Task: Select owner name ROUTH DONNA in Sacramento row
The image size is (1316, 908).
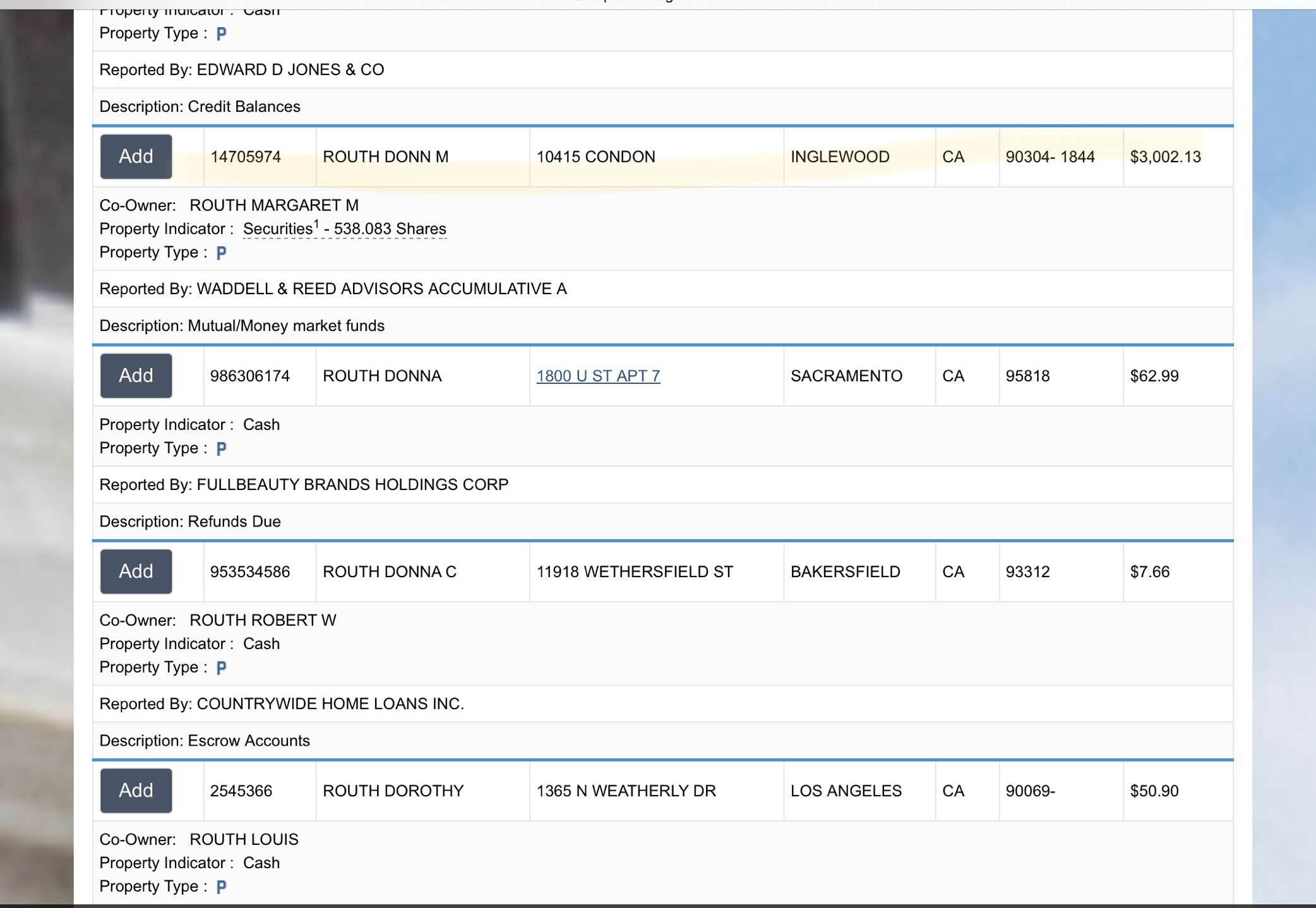Action: point(382,376)
